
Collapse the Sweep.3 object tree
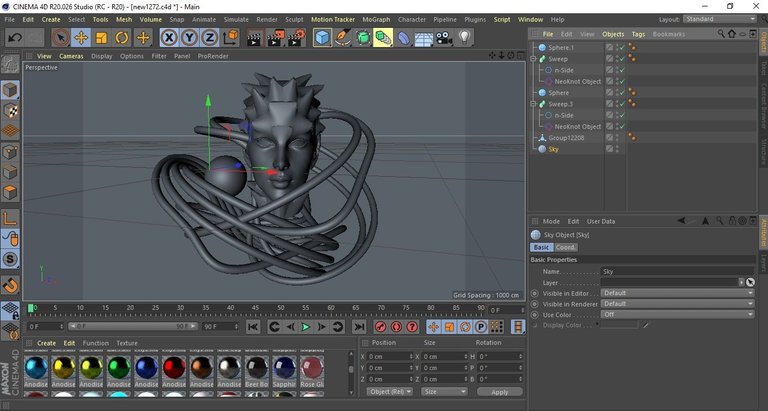[533, 104]
